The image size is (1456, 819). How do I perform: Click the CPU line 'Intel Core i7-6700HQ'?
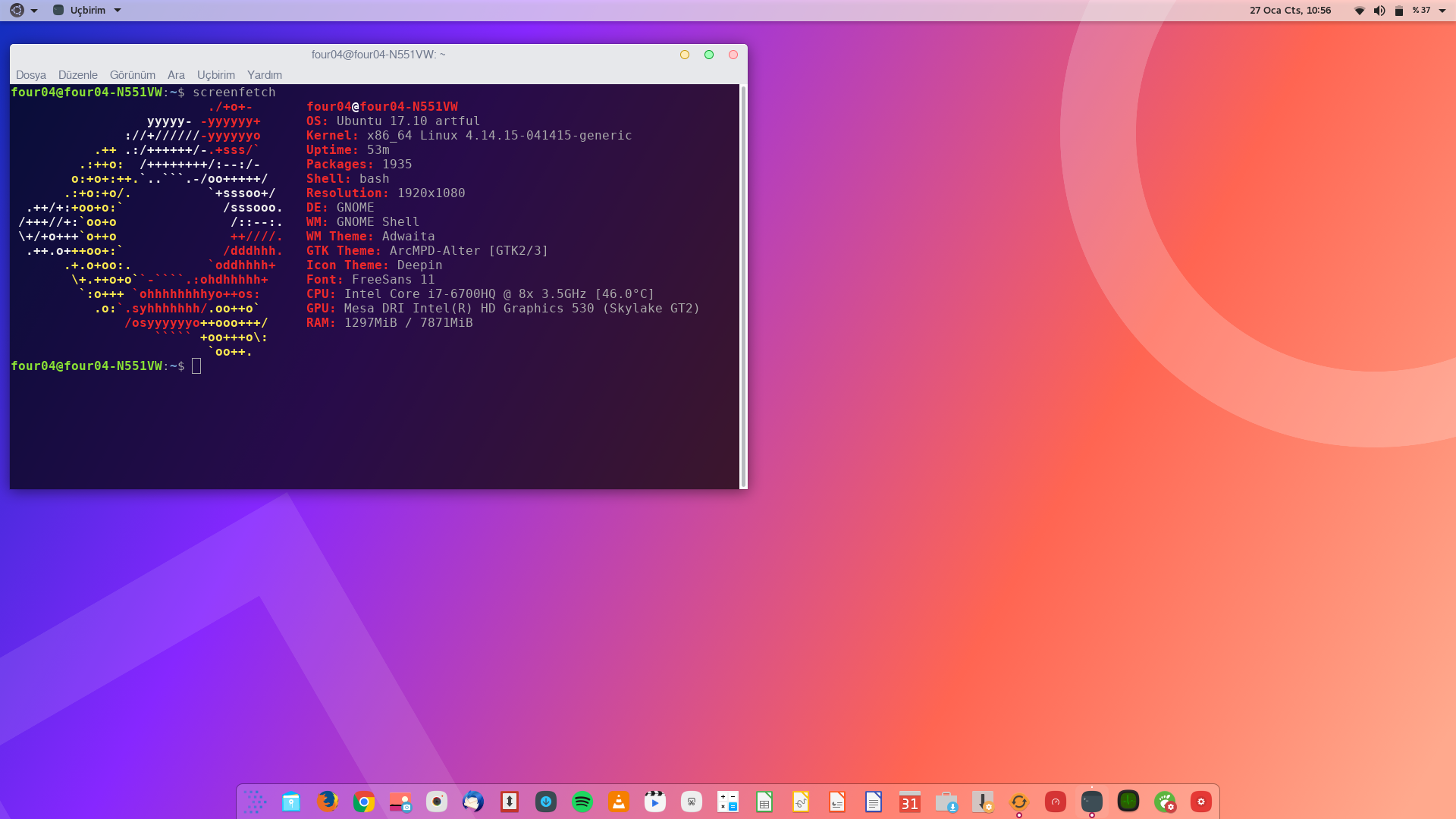tap(480, 294)
